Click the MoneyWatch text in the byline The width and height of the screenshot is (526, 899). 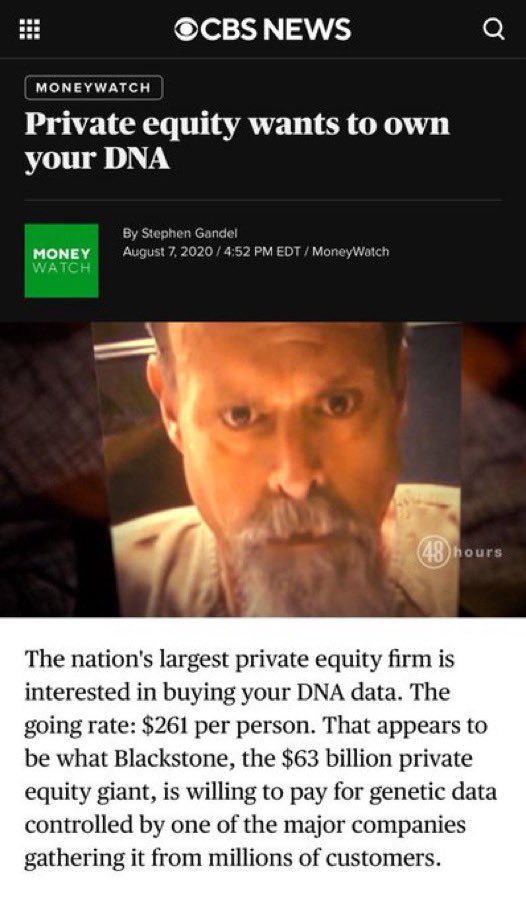(x=350, y=252)
